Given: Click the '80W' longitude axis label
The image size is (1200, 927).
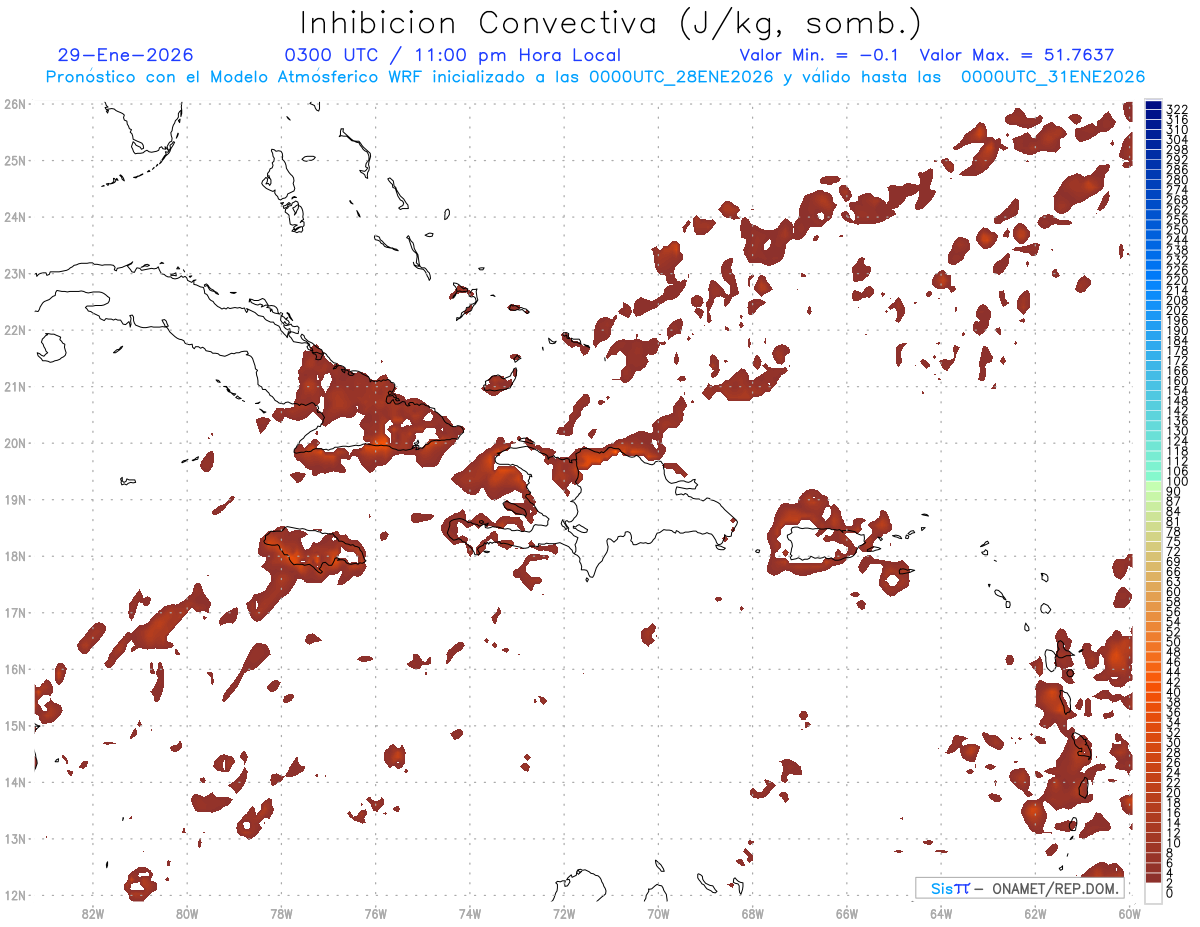Looking at the screenshot, I should pyautogui.click(x=187, y=912).
